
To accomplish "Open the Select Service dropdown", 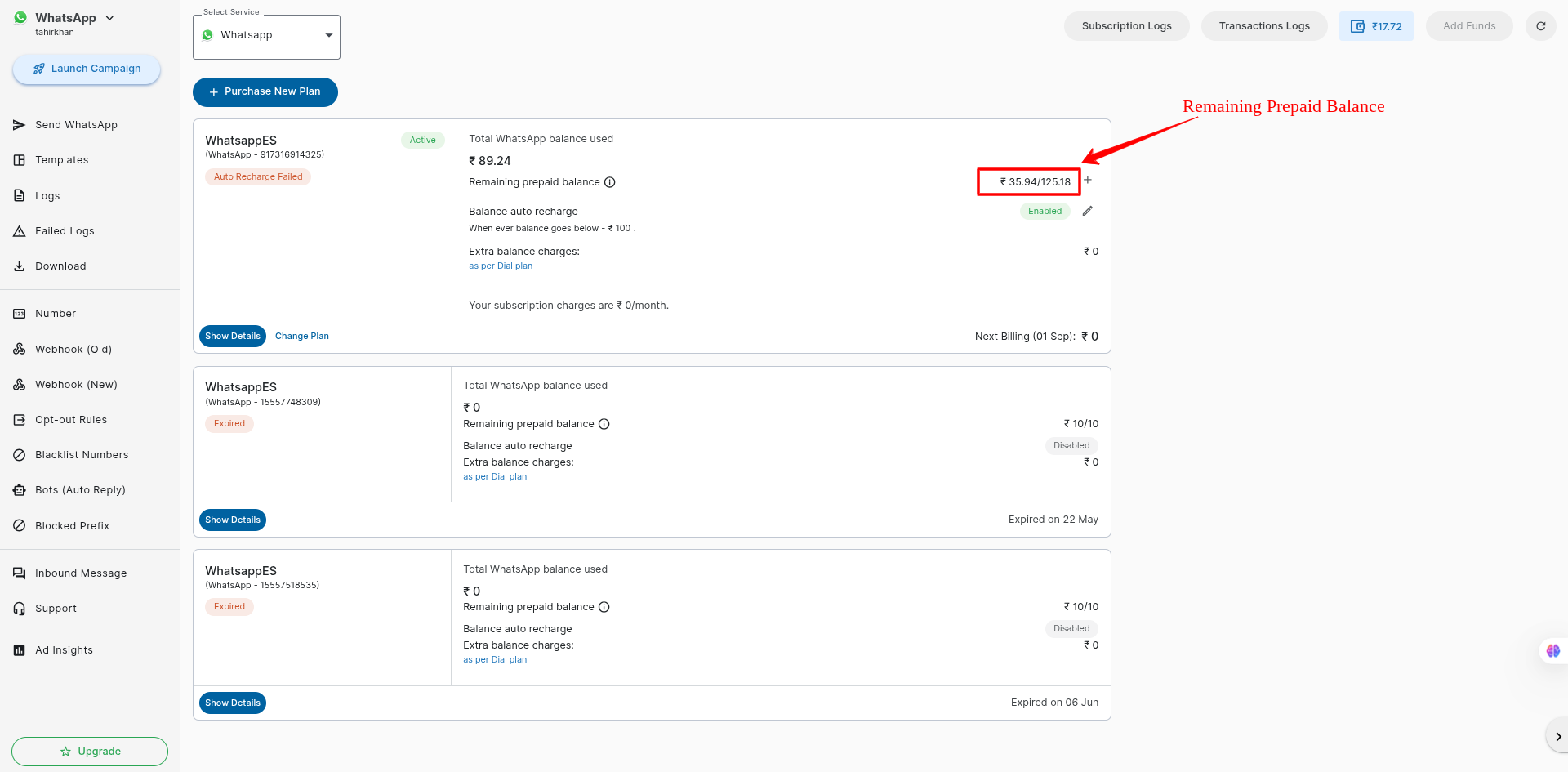I will tap(266, 36).
